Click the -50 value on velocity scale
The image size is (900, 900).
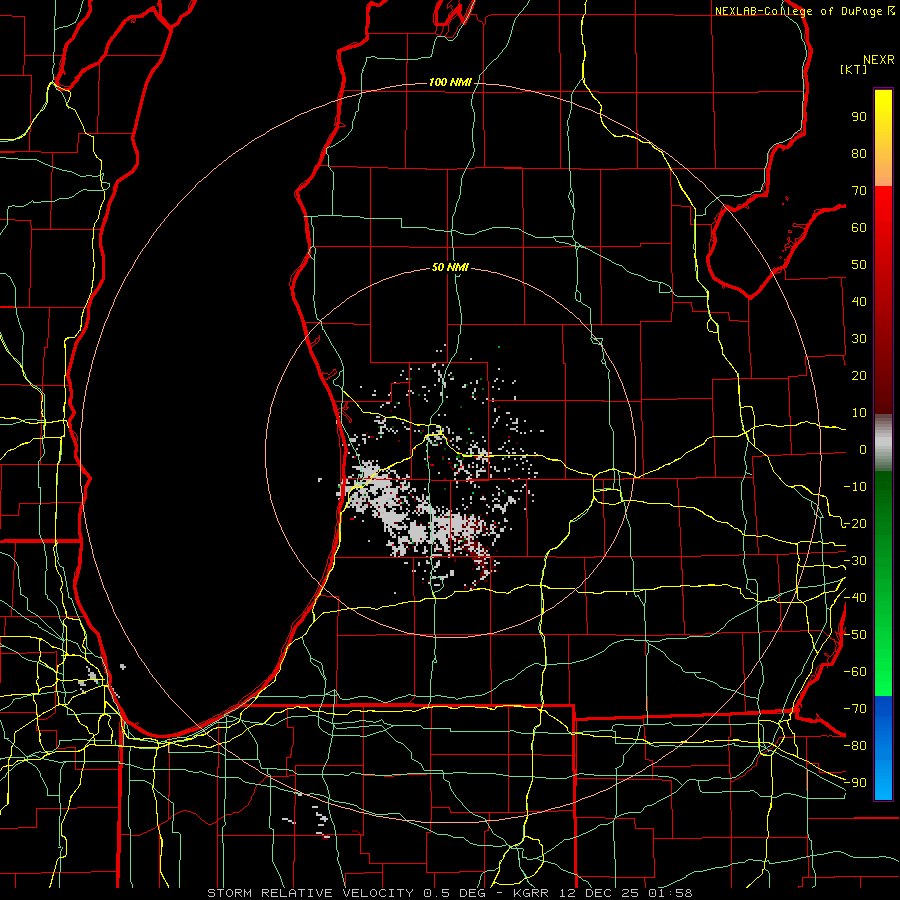click(x=855, y=635)
